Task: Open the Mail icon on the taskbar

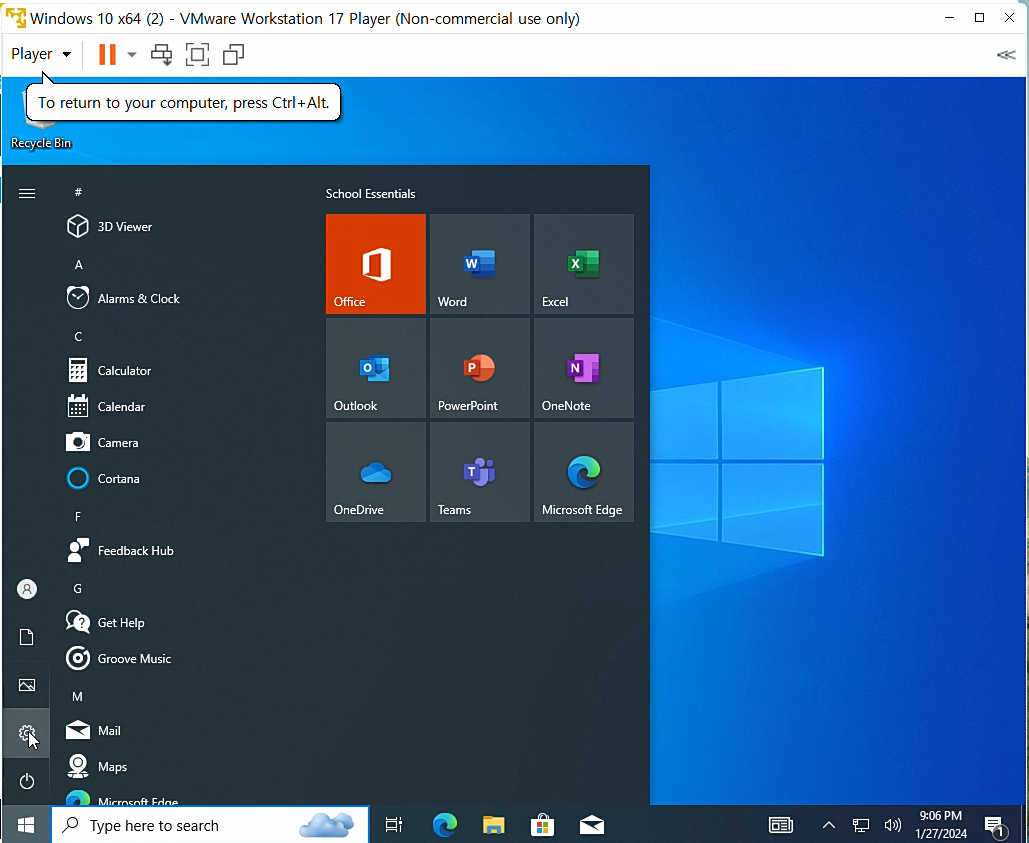Action: click(x=592, y=825)
